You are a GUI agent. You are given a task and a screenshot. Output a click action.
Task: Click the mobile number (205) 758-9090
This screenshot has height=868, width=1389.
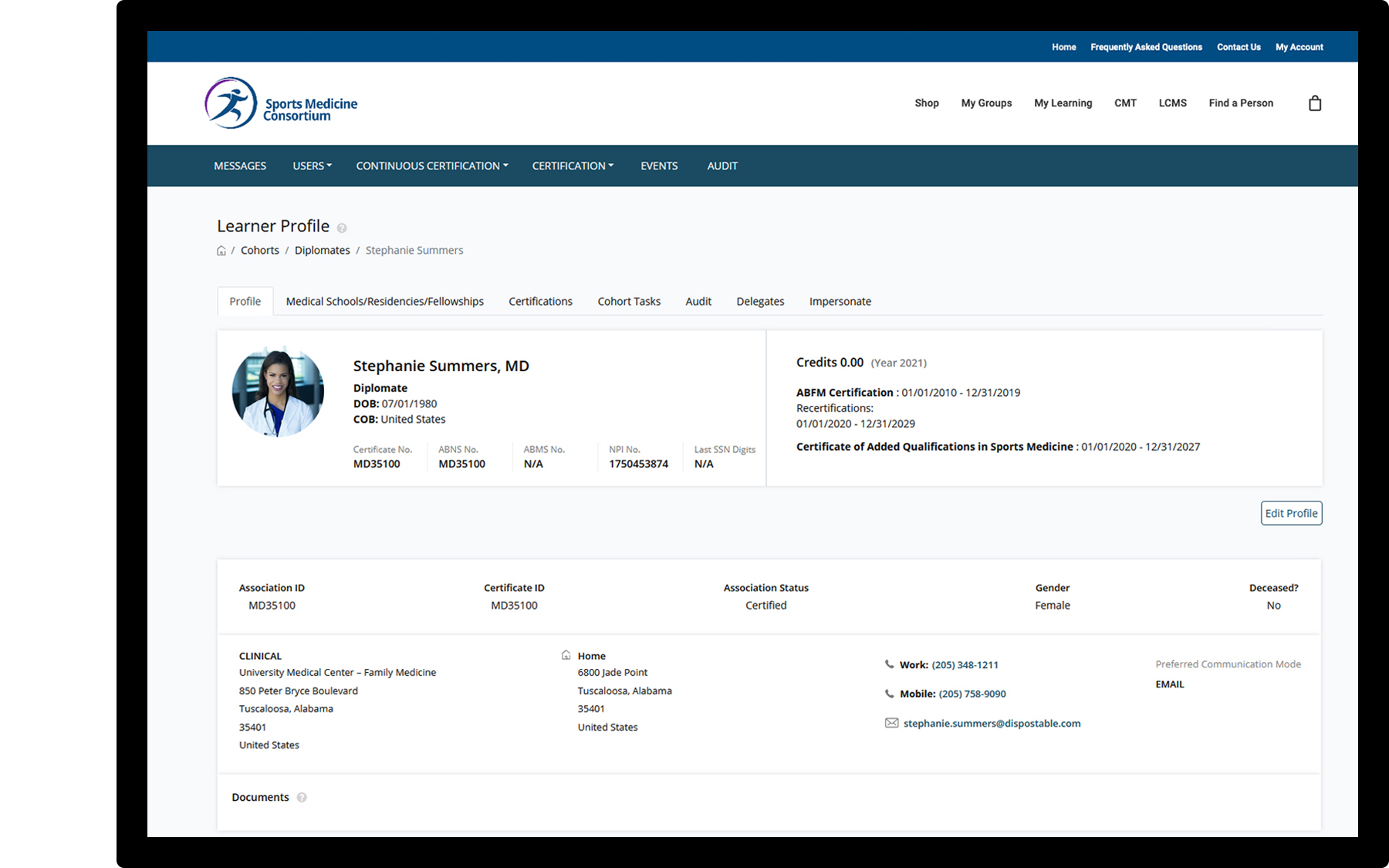(x=972, y=694)
